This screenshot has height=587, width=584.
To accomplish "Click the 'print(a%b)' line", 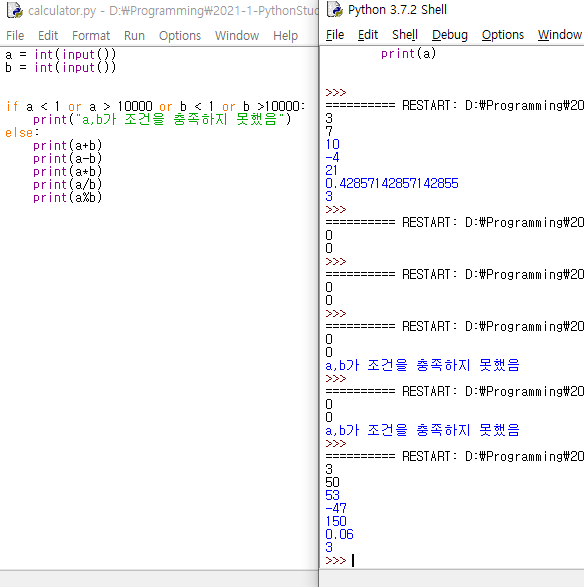I will coord(67,198).
